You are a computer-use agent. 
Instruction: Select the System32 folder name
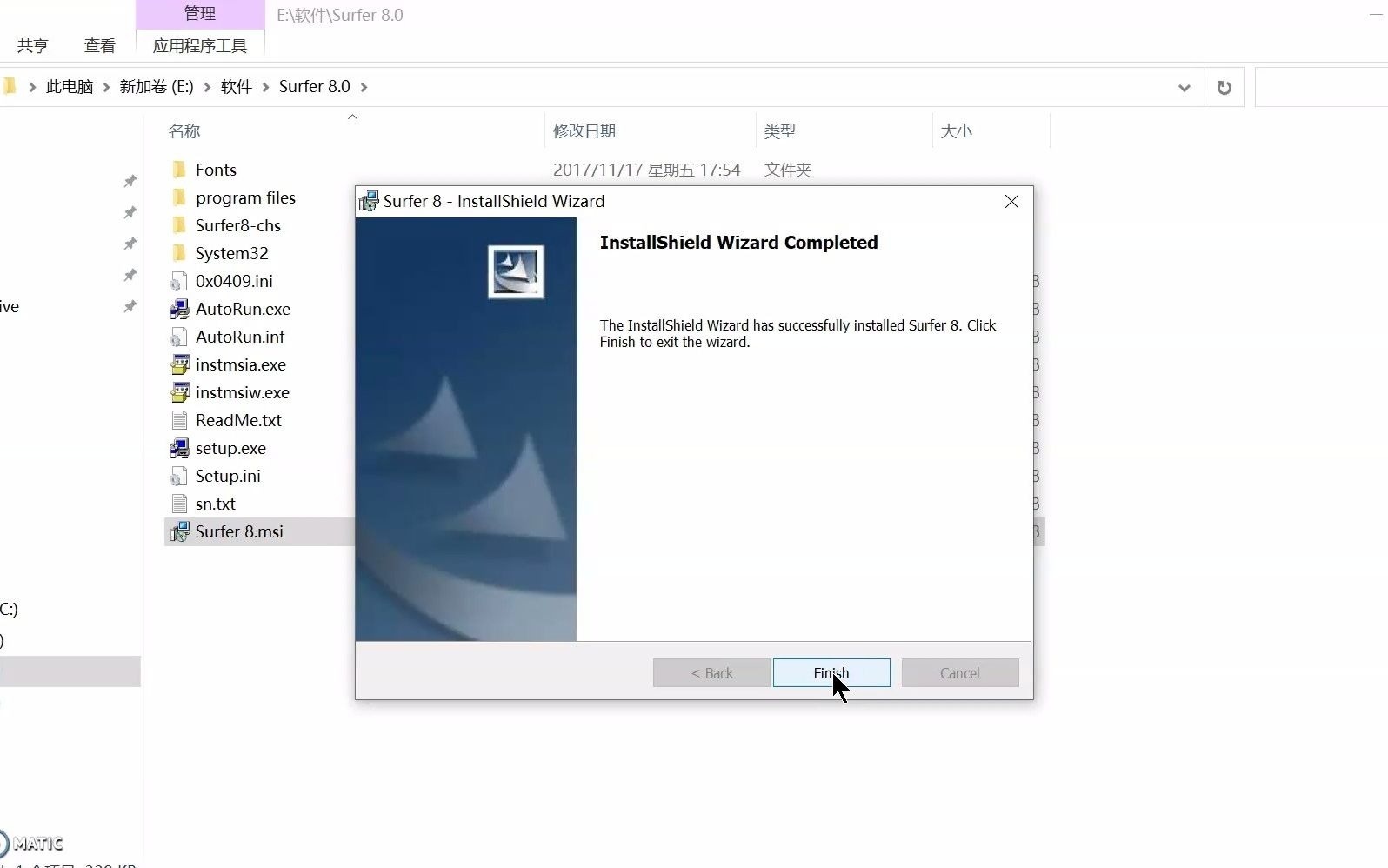click(232, 253)
